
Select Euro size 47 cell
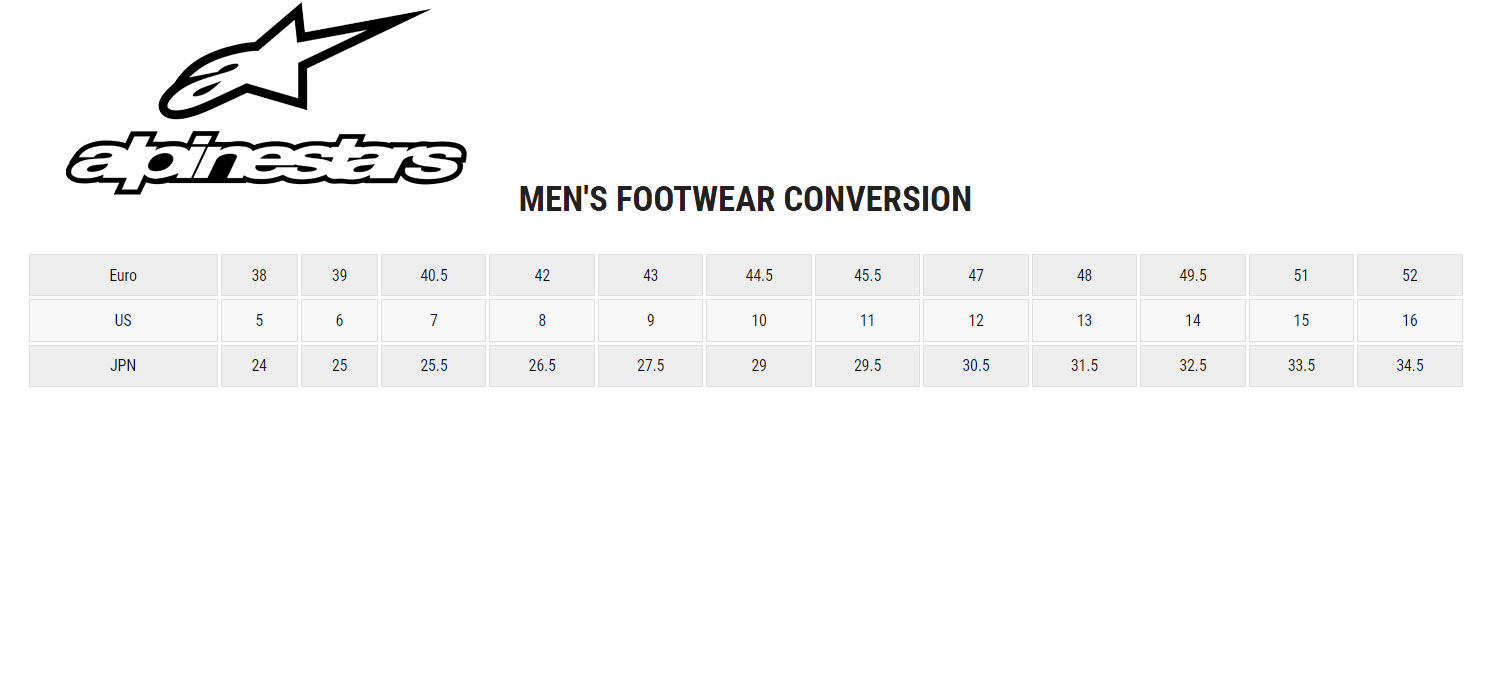click(x=976, y=275)
